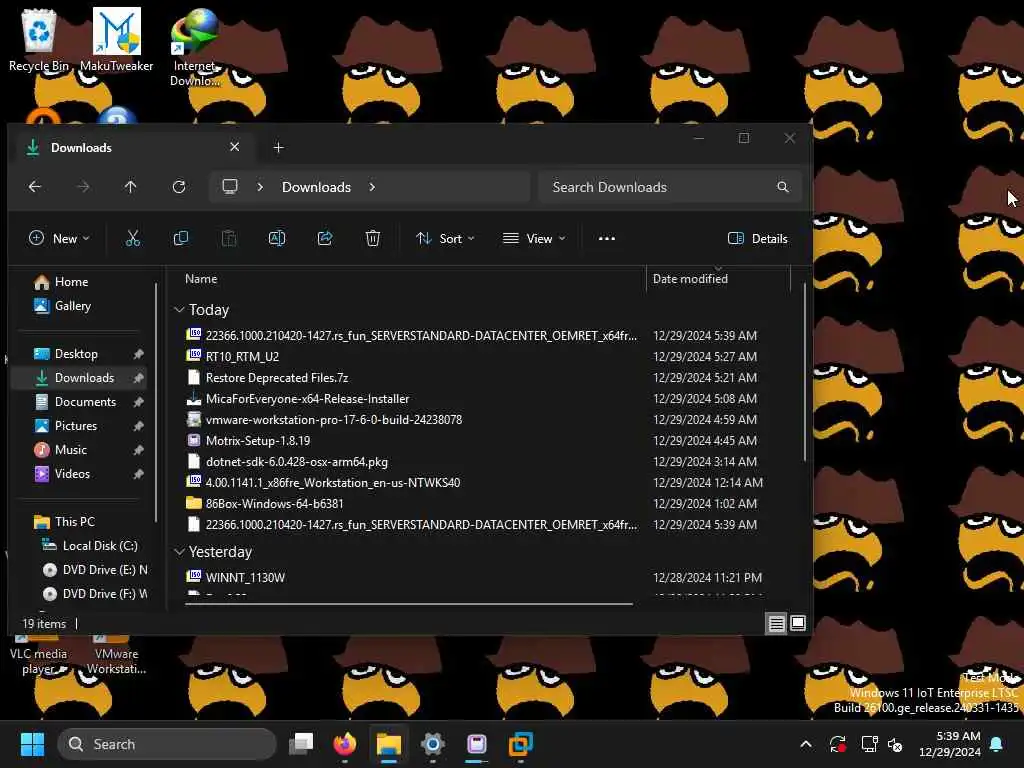
Task: Add a new Explorer tab
Action: pyautogui.click(x=278, y=148)
